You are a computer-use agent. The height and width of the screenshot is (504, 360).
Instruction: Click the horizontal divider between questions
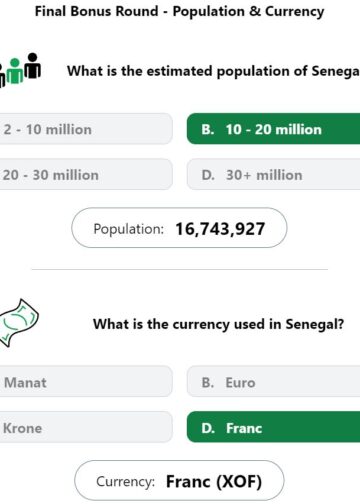[x=180, y=269]
